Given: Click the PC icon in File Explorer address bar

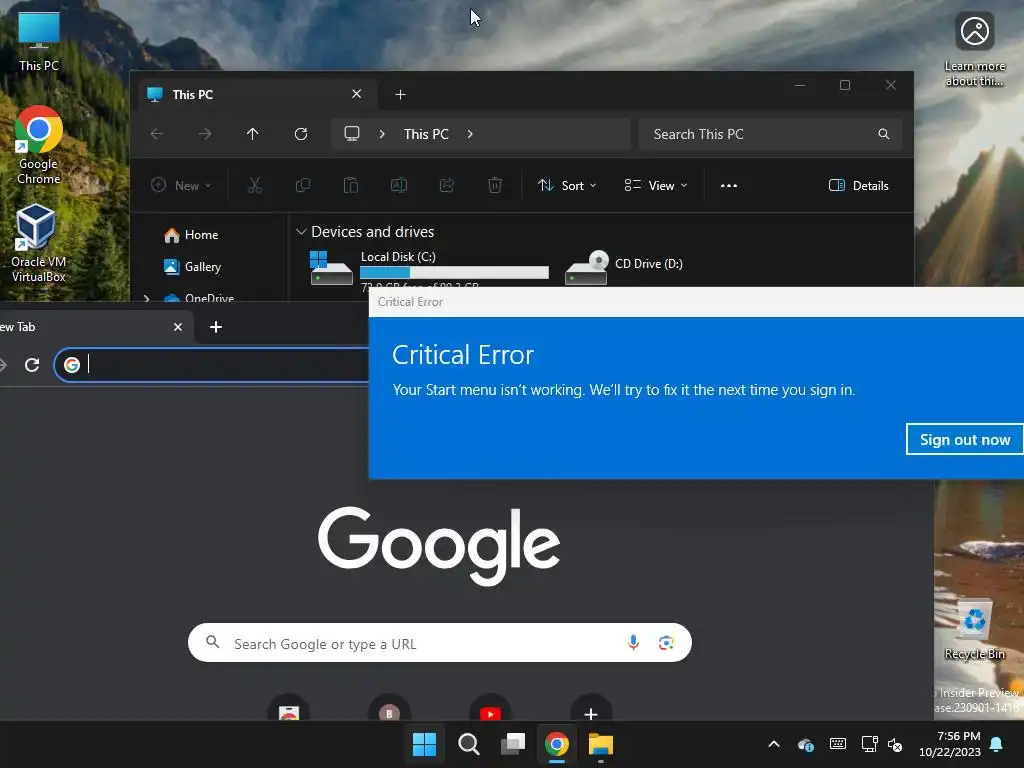Looking at the screenshot, I should click(x=352, y=134).
